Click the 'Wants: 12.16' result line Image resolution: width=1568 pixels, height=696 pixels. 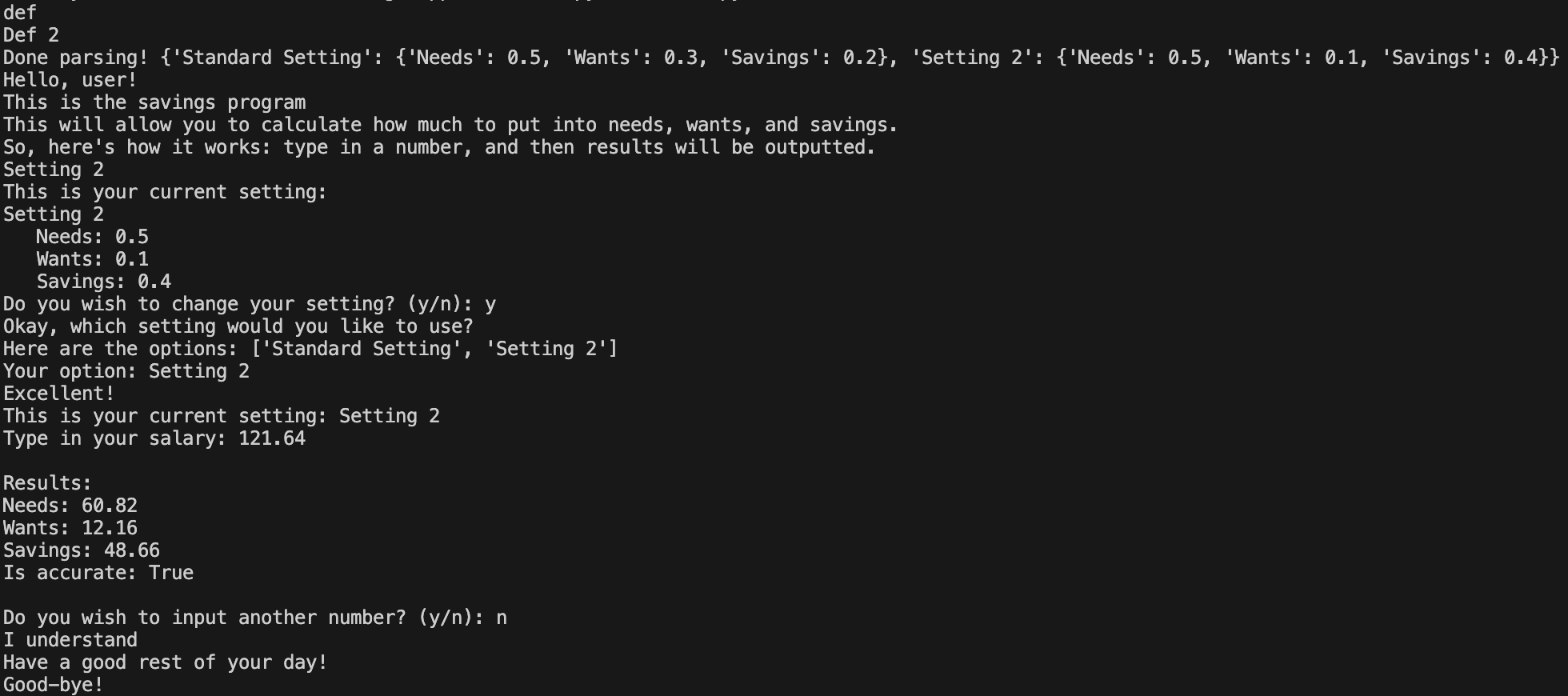(x=70, y=528)
